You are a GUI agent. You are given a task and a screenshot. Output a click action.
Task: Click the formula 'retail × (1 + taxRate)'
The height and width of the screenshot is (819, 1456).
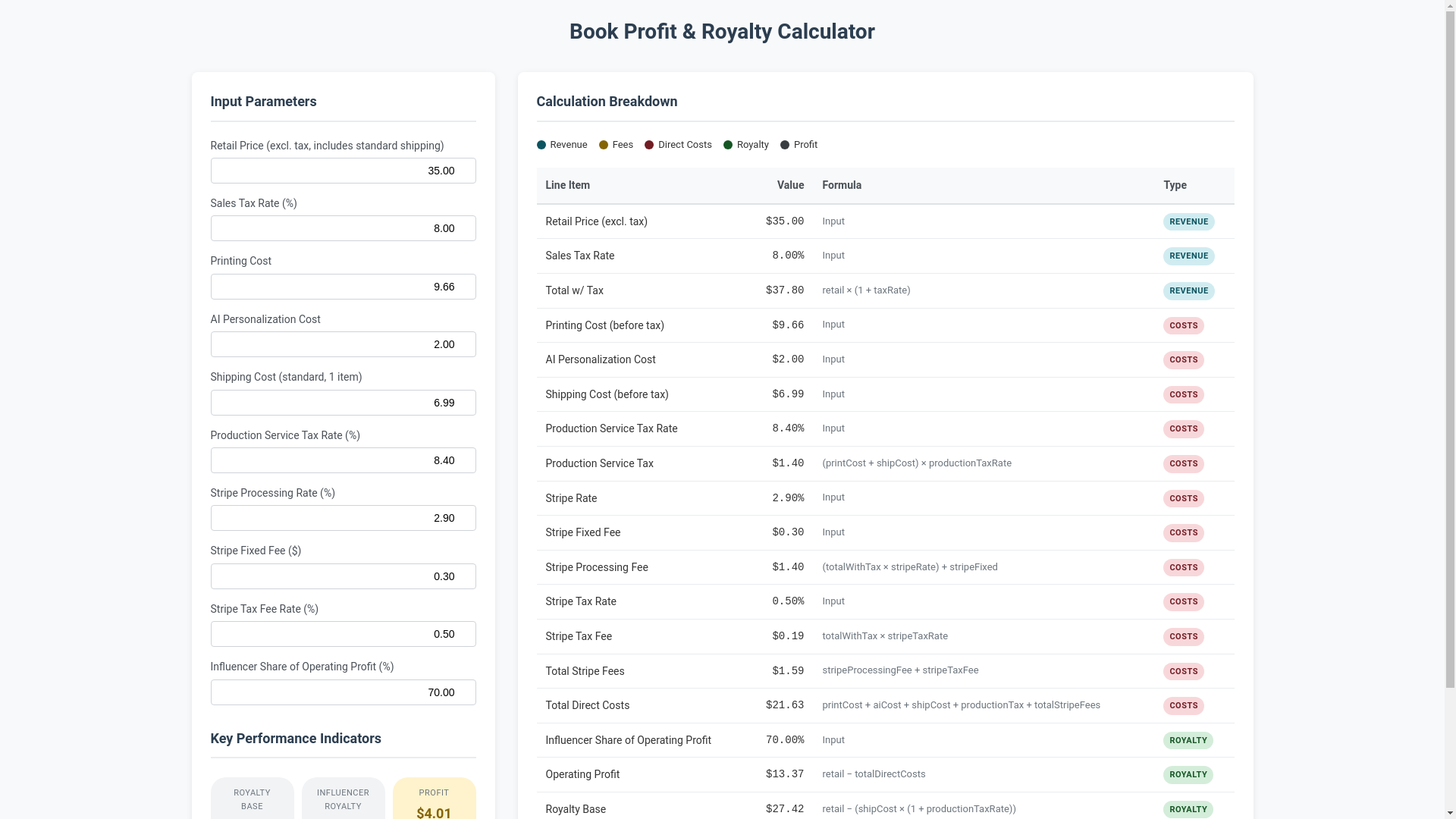(866, 290)
